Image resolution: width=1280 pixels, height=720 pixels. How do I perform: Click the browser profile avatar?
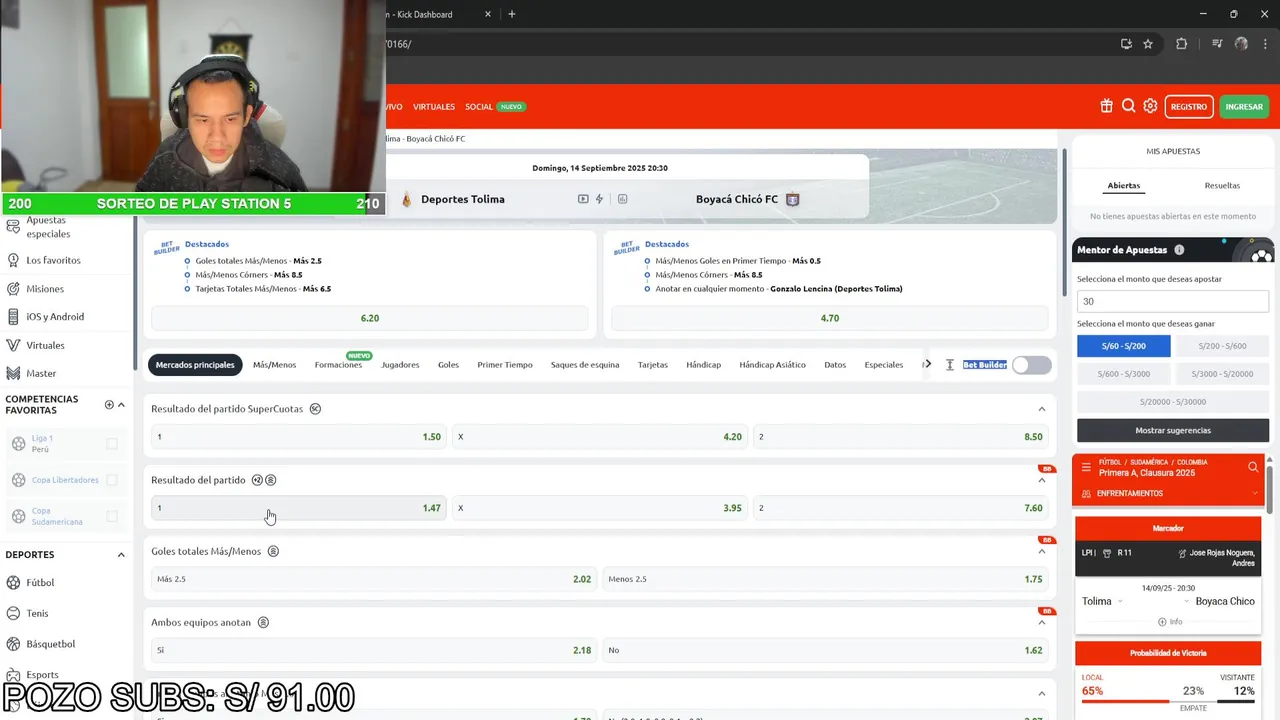pos(1241,44)
